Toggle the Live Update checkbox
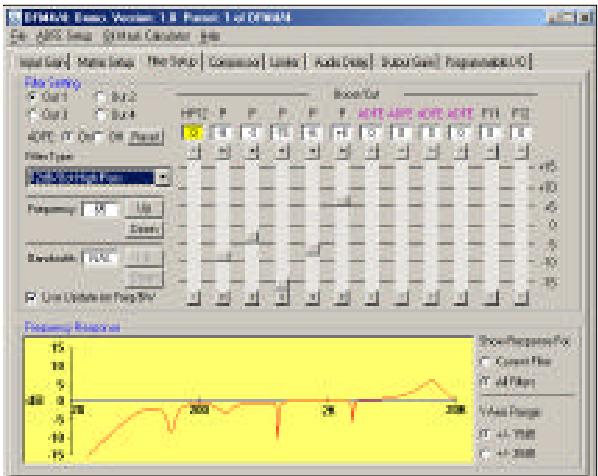The width and height of the screenshot is (598, 476). click(x=32, y=298)
